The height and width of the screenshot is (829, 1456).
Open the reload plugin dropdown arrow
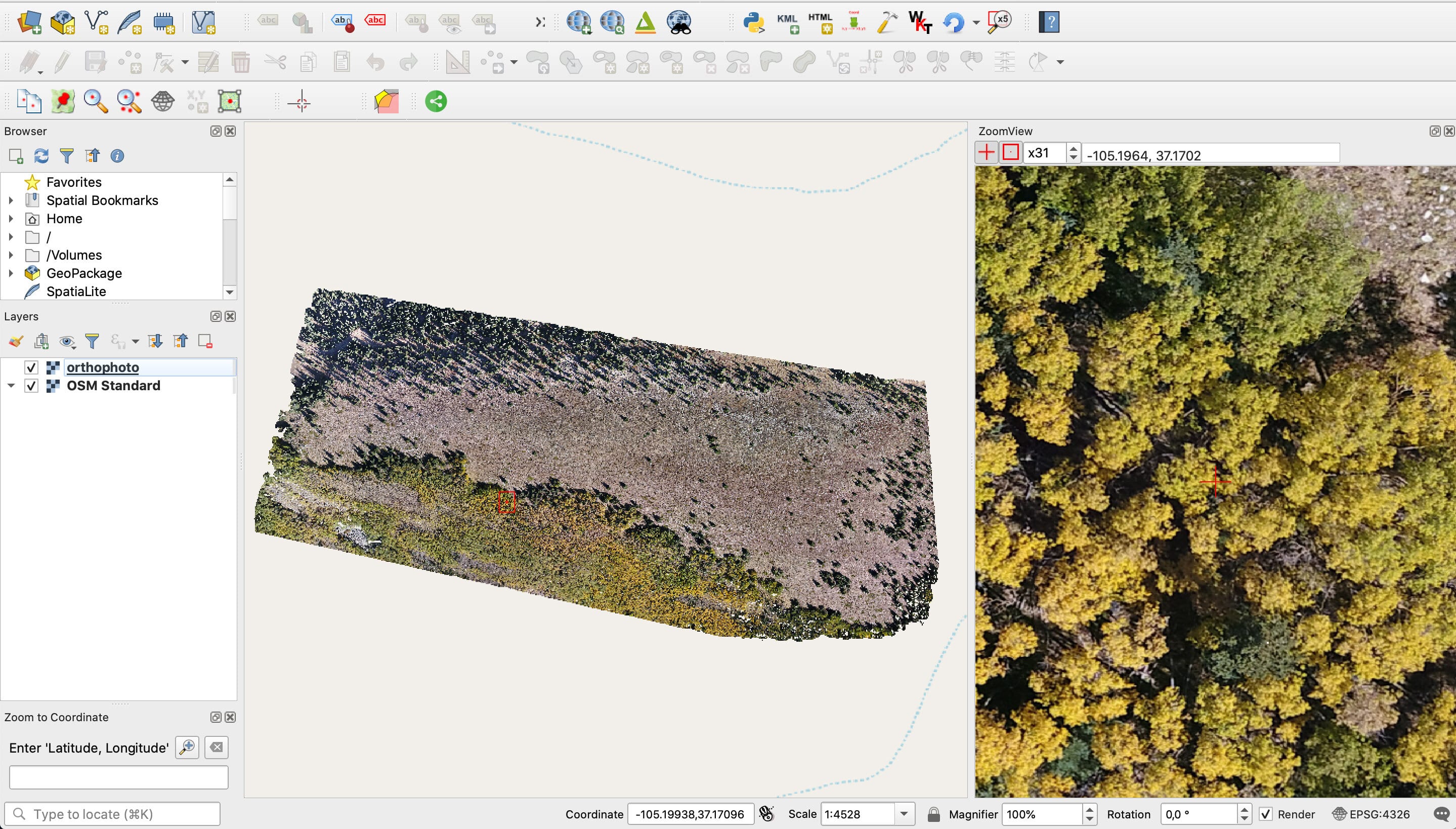coord(976,23)
